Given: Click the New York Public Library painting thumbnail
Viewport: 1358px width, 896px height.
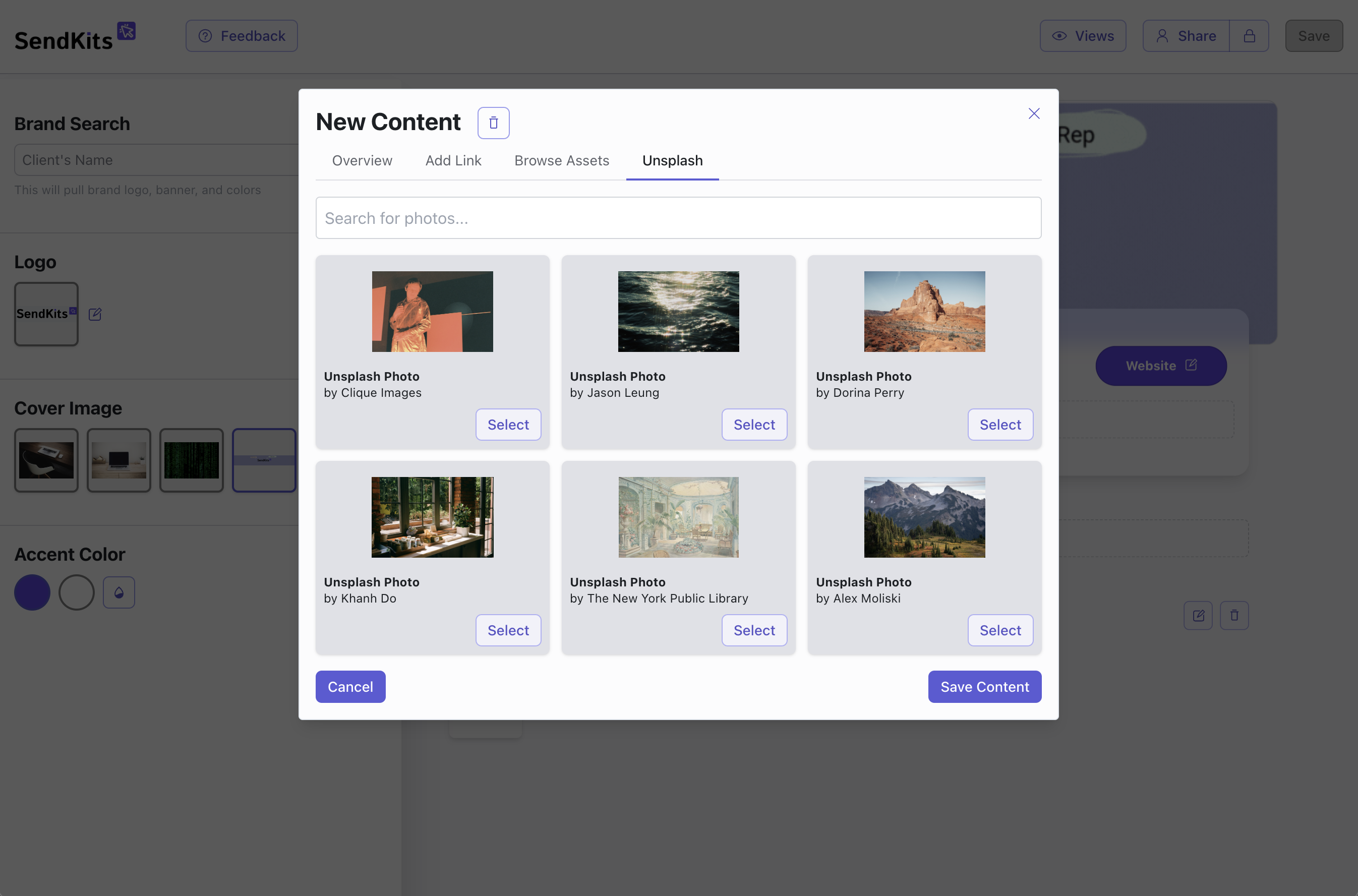Looking at the screenshot, I should pos(678,517).
